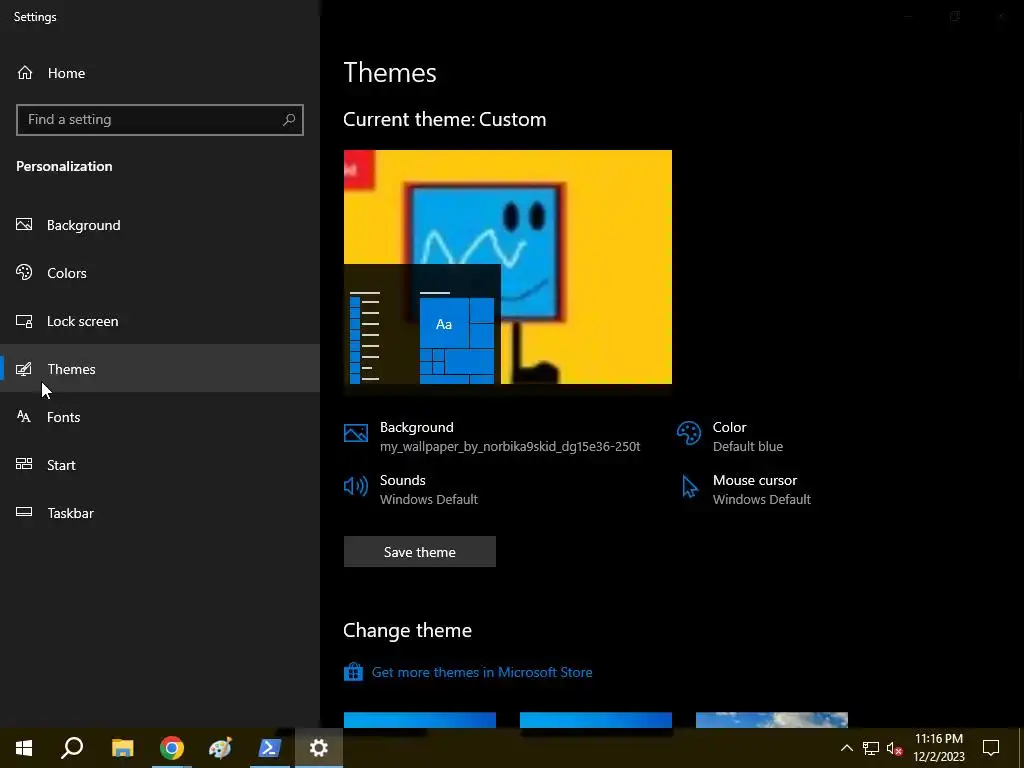The width and height of the screenshot is (1024, 768).
Task: Click the Find a setting search field
Action: click(x=160, y=120)
